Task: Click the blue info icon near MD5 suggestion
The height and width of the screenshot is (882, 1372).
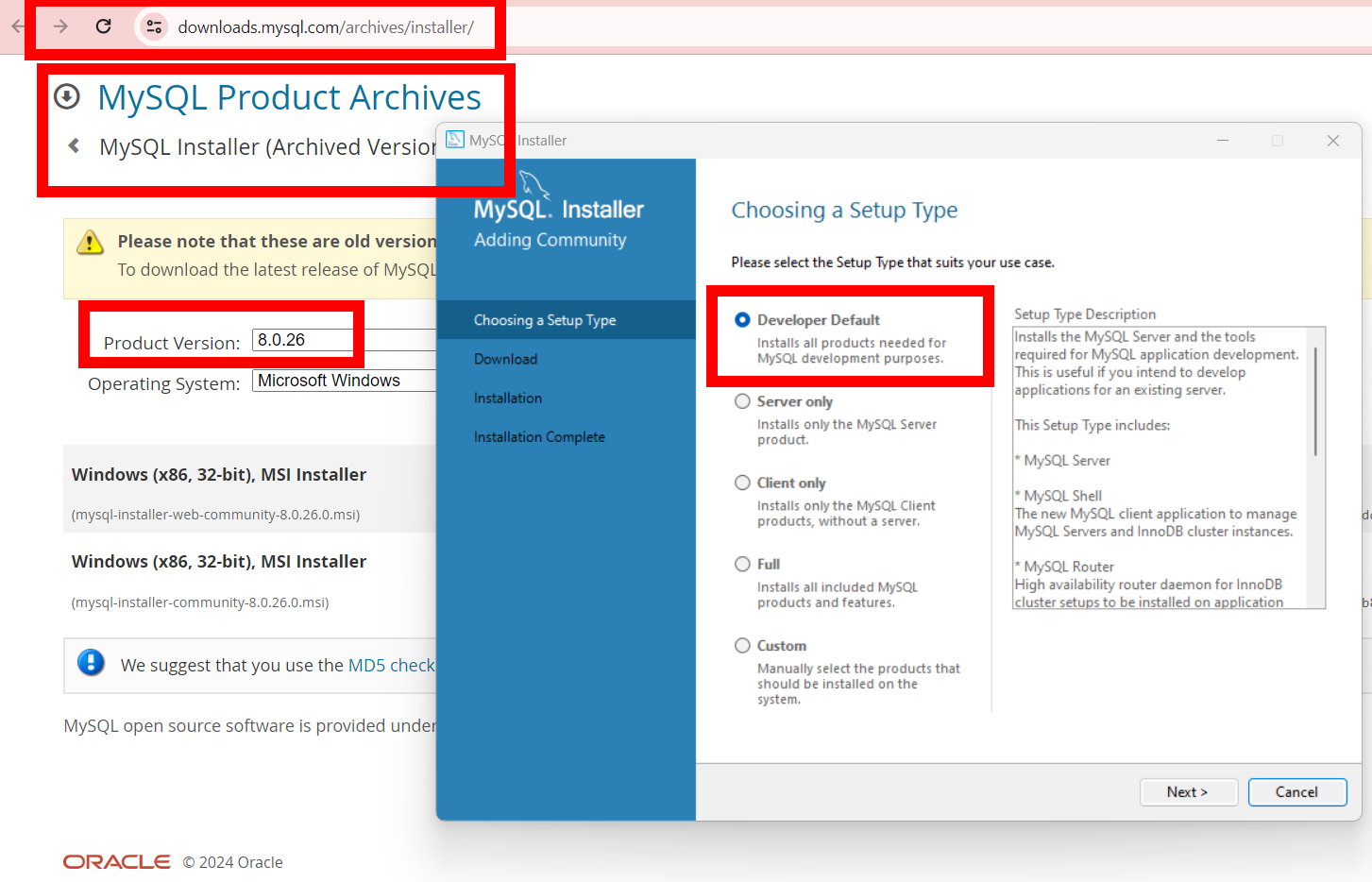Action: (x=91, y=663)
